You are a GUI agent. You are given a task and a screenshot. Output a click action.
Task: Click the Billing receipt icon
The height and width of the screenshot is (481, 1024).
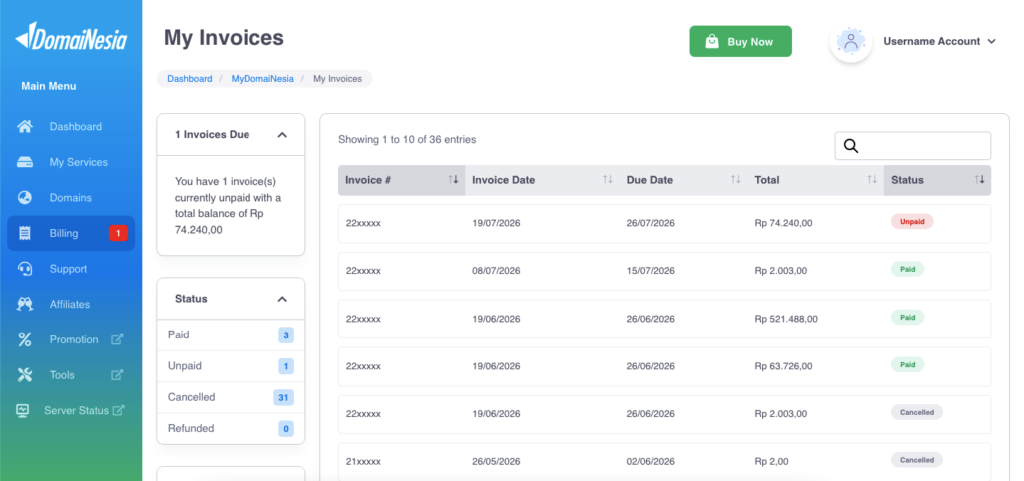pos(25,233)
